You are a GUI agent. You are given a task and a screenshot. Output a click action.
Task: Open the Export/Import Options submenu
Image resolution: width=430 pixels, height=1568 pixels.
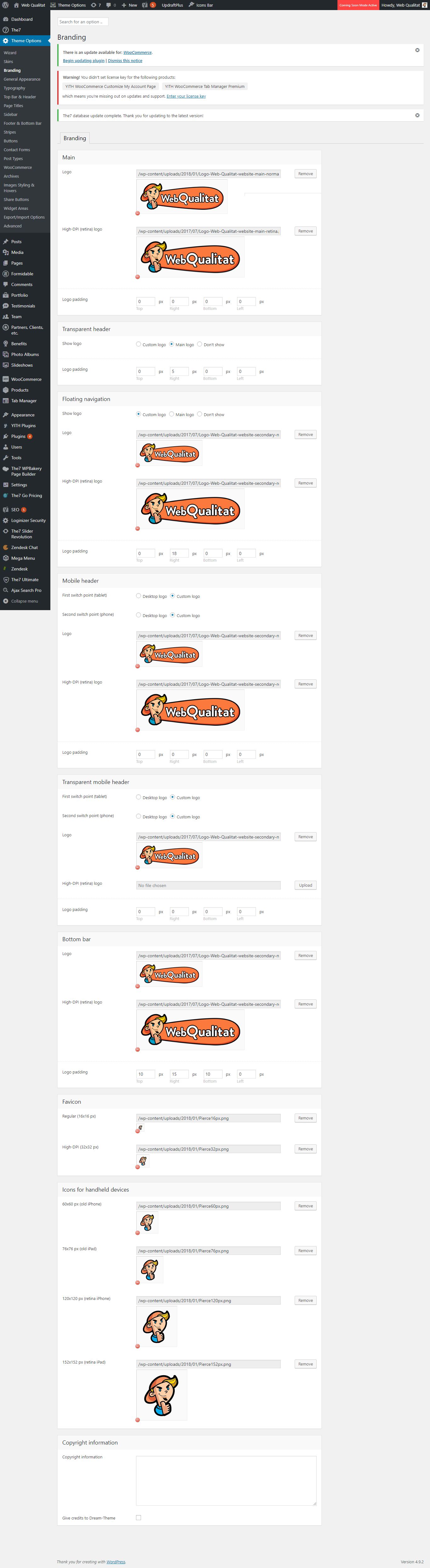[x=24, y=217]
